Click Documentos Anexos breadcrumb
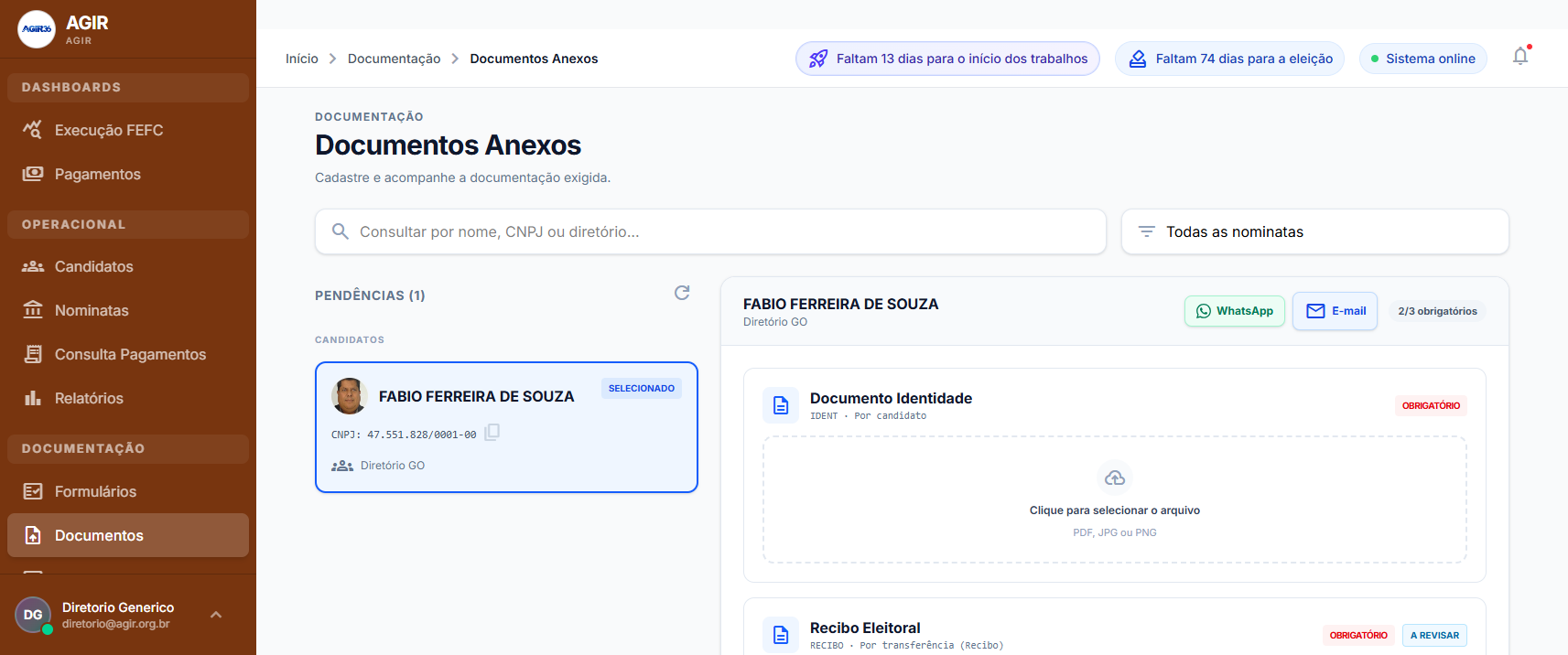 click(x=534, y=59)
